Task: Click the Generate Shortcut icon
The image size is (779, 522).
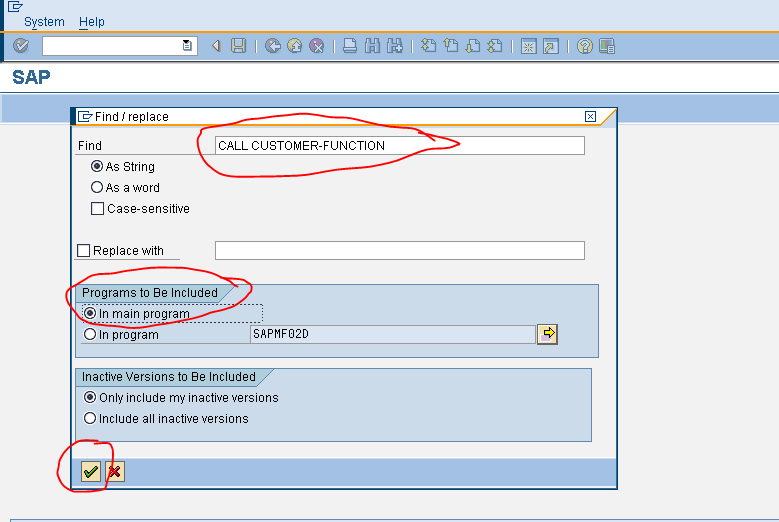Action: 550,46
